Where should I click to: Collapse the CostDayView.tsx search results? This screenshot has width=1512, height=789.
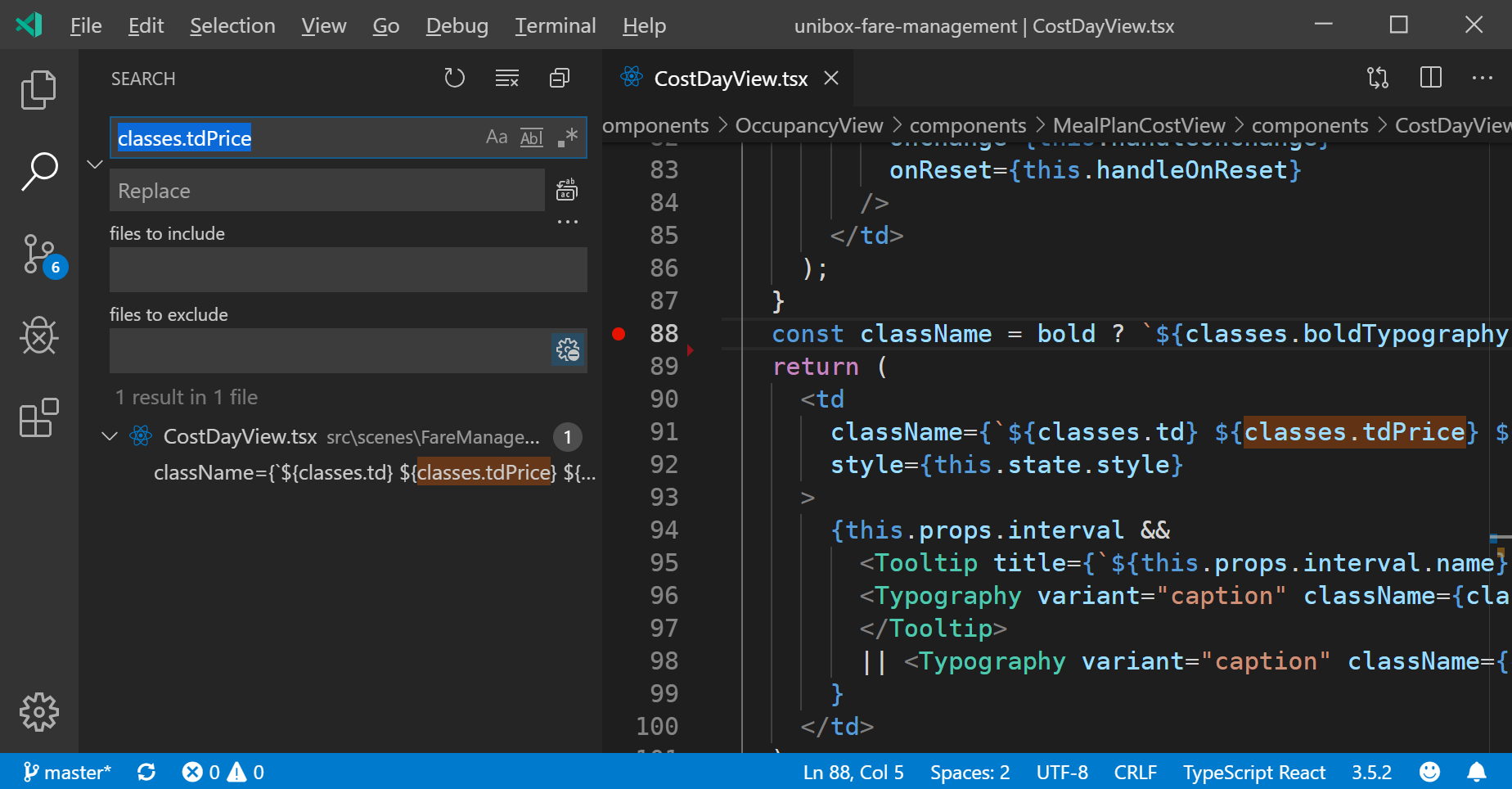[110, 436]
